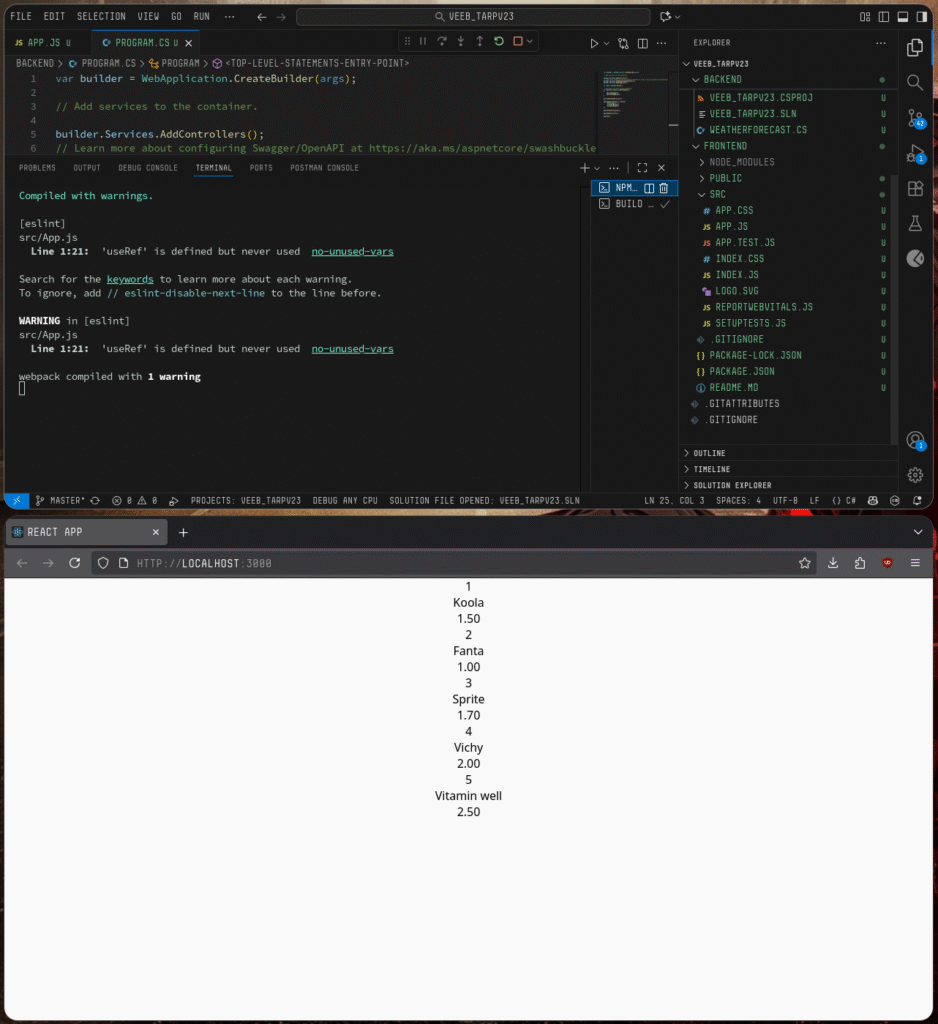
Task: Stop debugging with the red square
Action: 518,42
